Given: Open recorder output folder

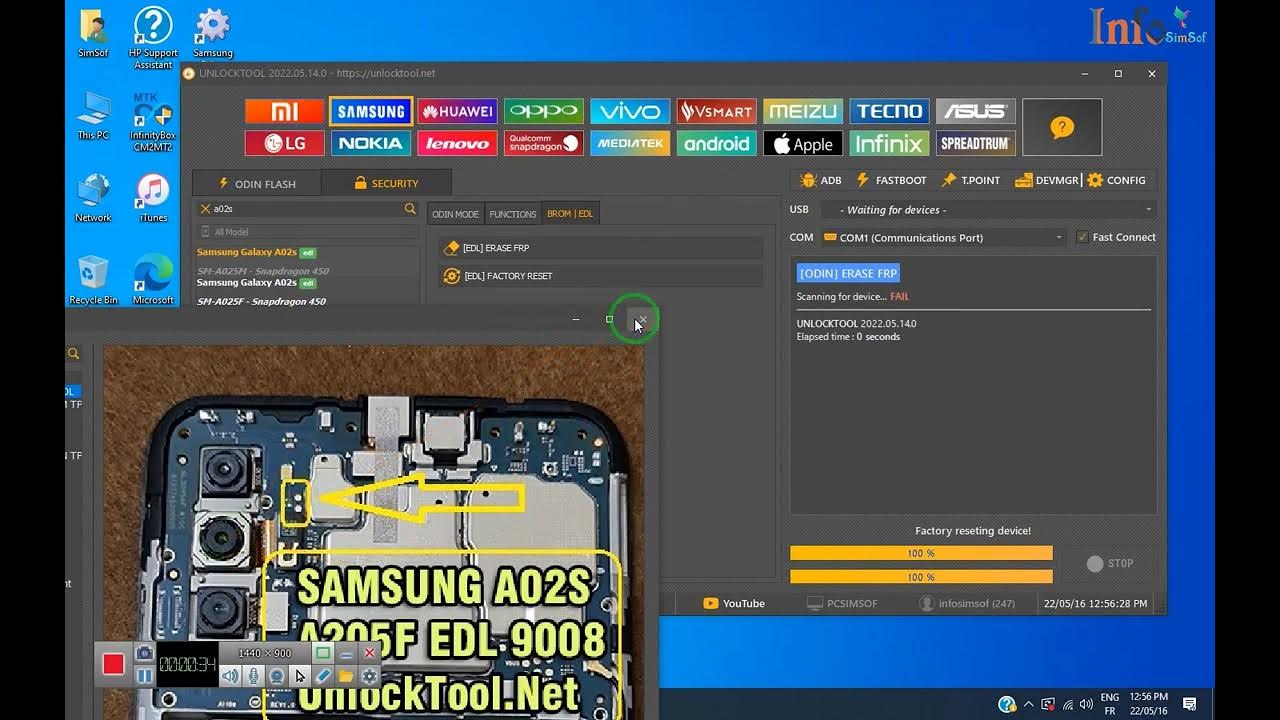Looking at the screenshot, I should click(346, 676).
